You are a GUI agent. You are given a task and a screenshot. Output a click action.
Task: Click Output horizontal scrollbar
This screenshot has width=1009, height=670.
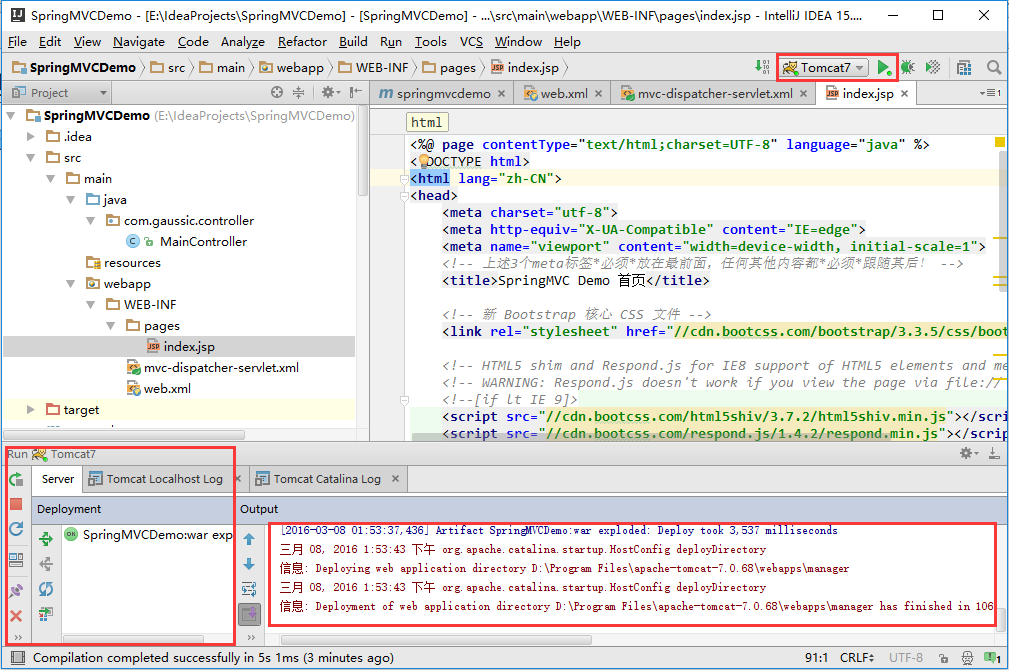(436, 640)
